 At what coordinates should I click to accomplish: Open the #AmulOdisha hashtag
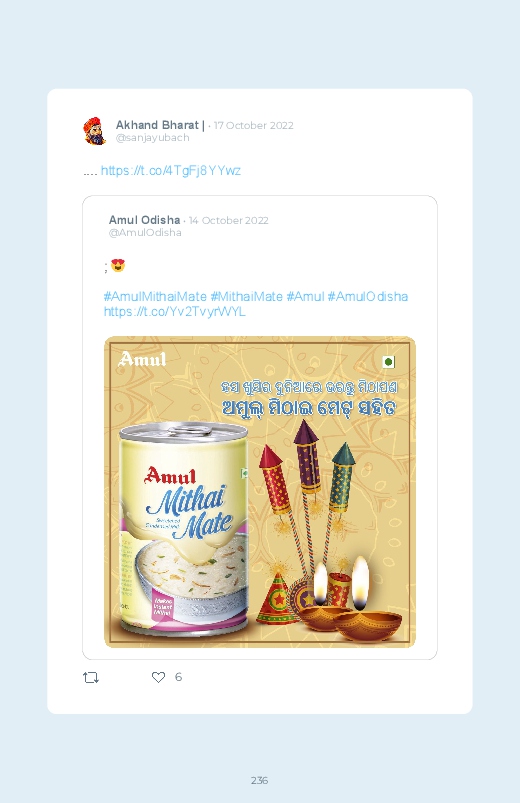click(368, 297)
